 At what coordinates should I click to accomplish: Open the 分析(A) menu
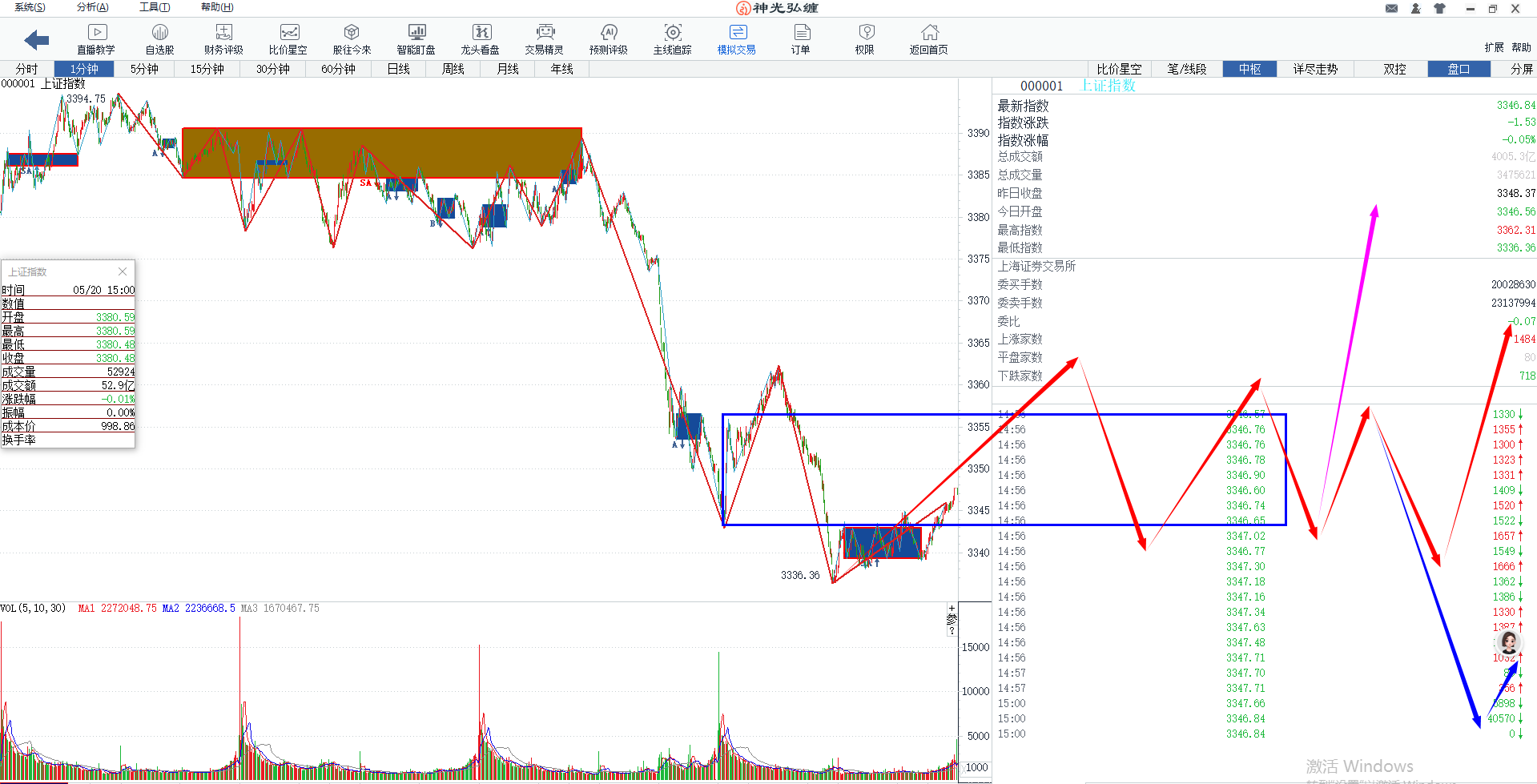(x=92, y=7)
